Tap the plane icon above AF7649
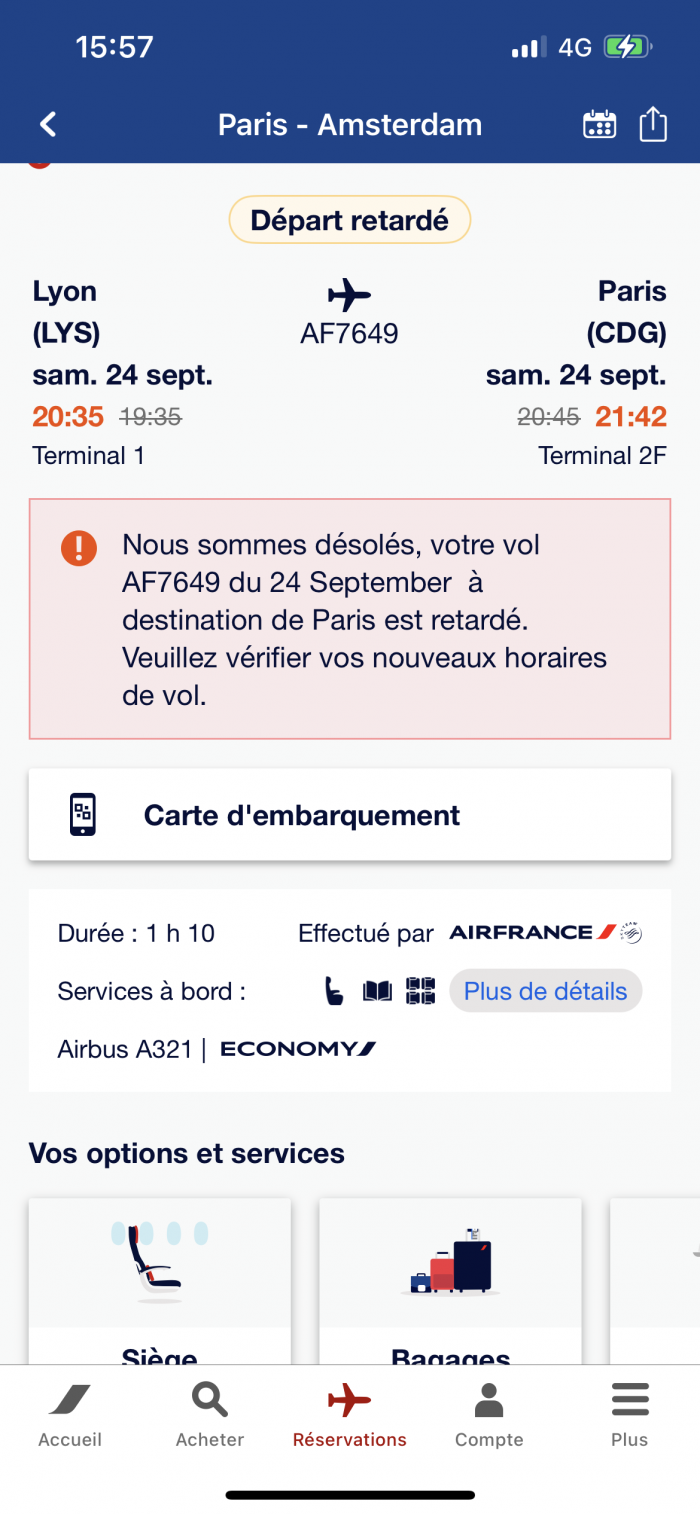700x1514 pixels. [349, 295]
